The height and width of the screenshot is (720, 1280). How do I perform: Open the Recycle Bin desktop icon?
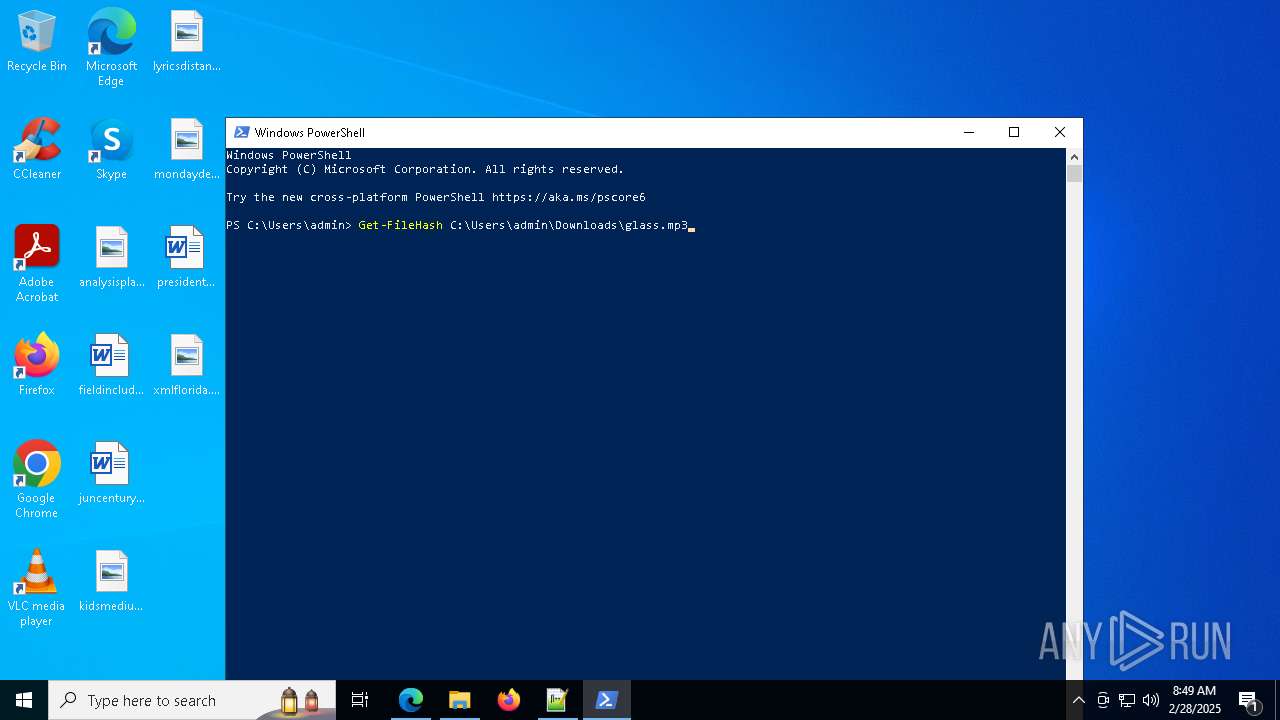37,42
